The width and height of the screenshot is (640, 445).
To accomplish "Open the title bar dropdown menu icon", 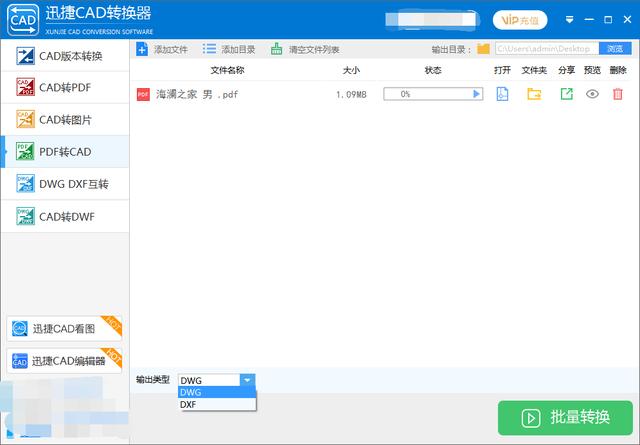I will click(x=569, y=20).
